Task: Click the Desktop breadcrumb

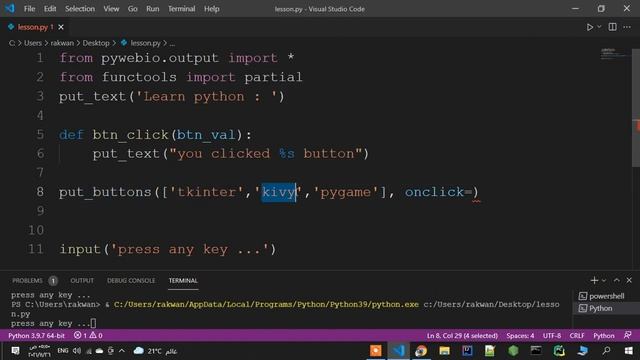Action: coord(96,43)
